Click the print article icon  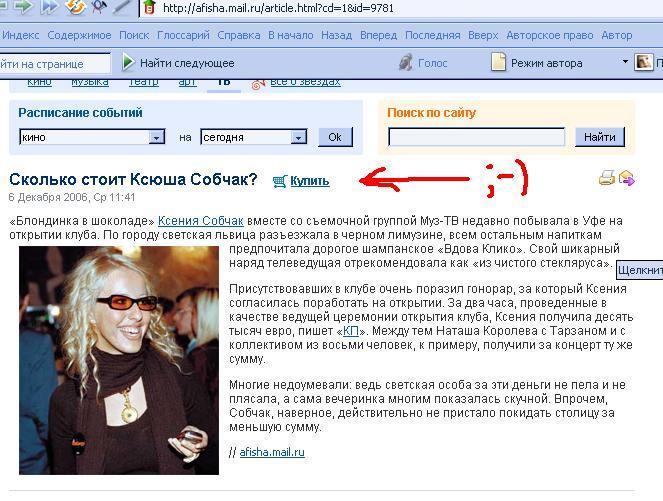(606, 178)
